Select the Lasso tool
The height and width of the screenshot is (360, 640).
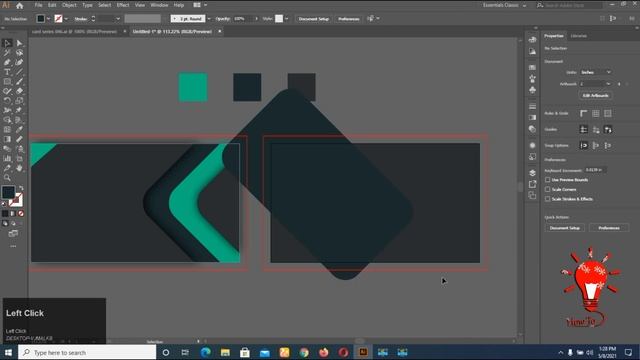19,53
